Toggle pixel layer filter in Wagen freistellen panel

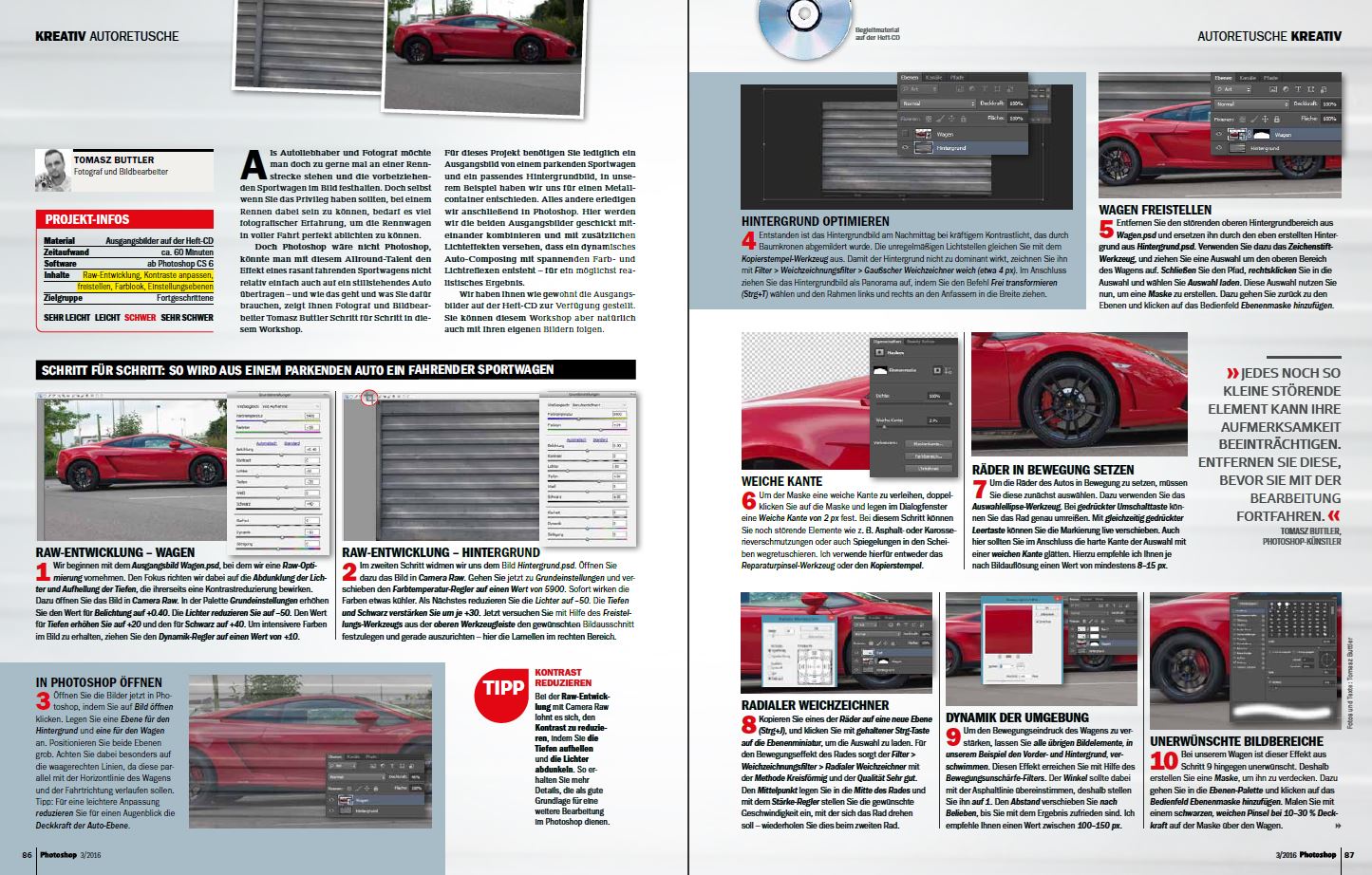tap(1273, 89)
